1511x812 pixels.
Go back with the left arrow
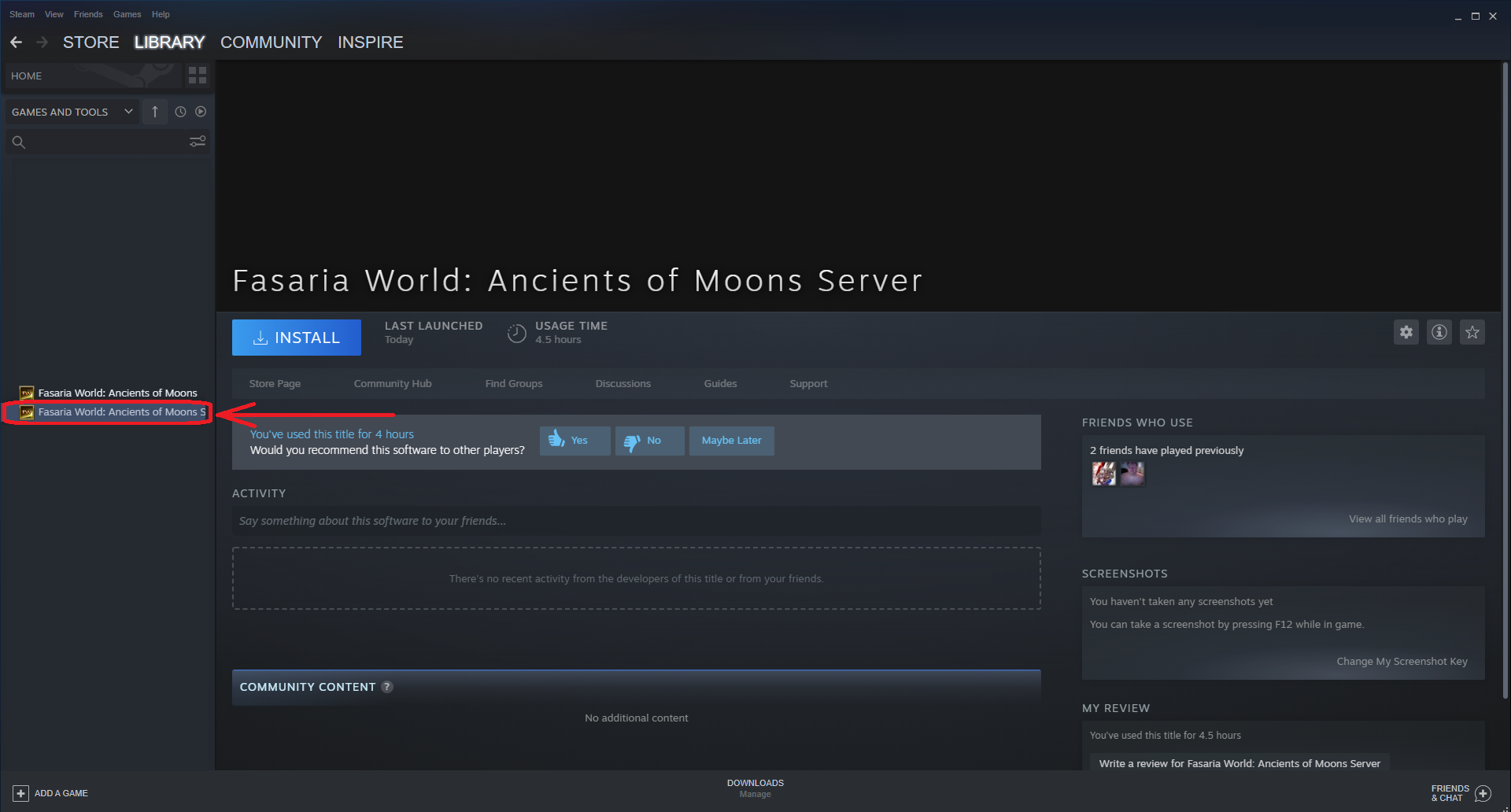point(17,42)
